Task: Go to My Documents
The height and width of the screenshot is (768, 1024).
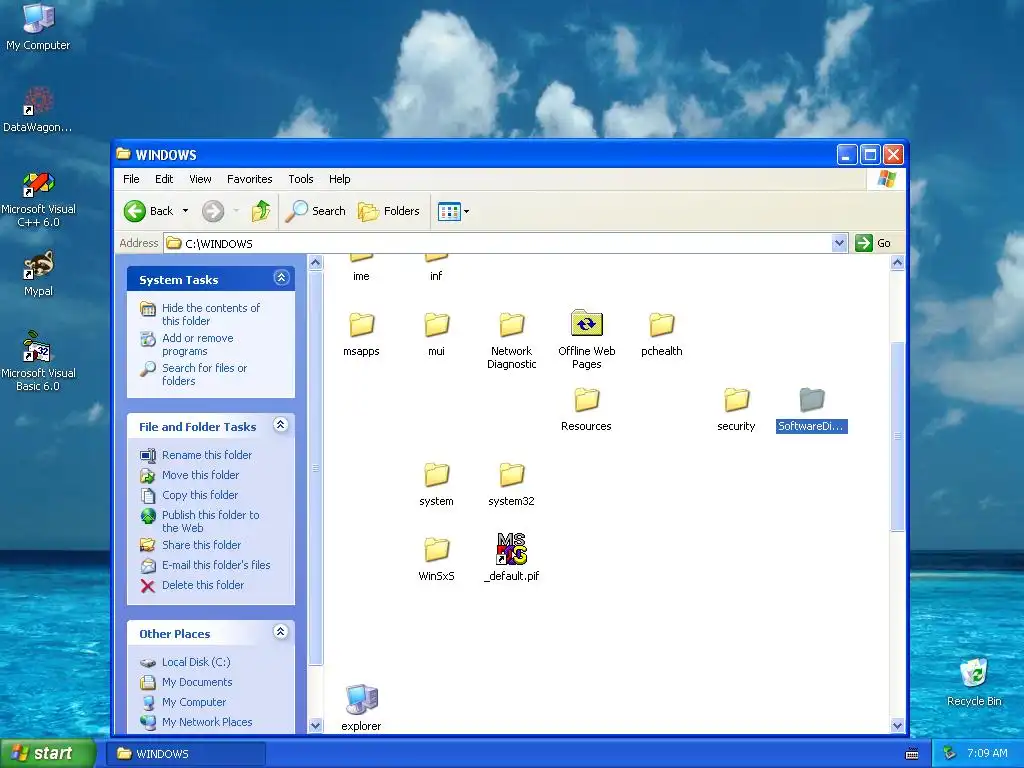Action: coord(186,682)
